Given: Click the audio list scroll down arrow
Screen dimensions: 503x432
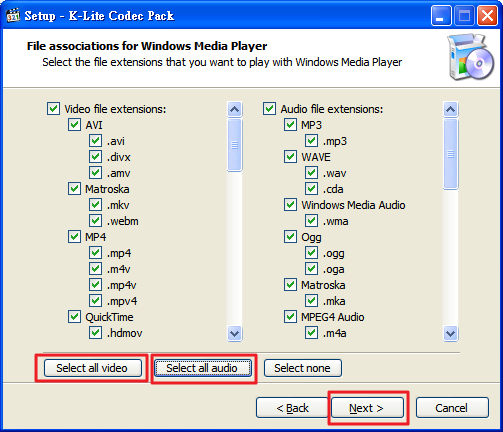Looking at the screenshot, I should [x=451, y=333].
